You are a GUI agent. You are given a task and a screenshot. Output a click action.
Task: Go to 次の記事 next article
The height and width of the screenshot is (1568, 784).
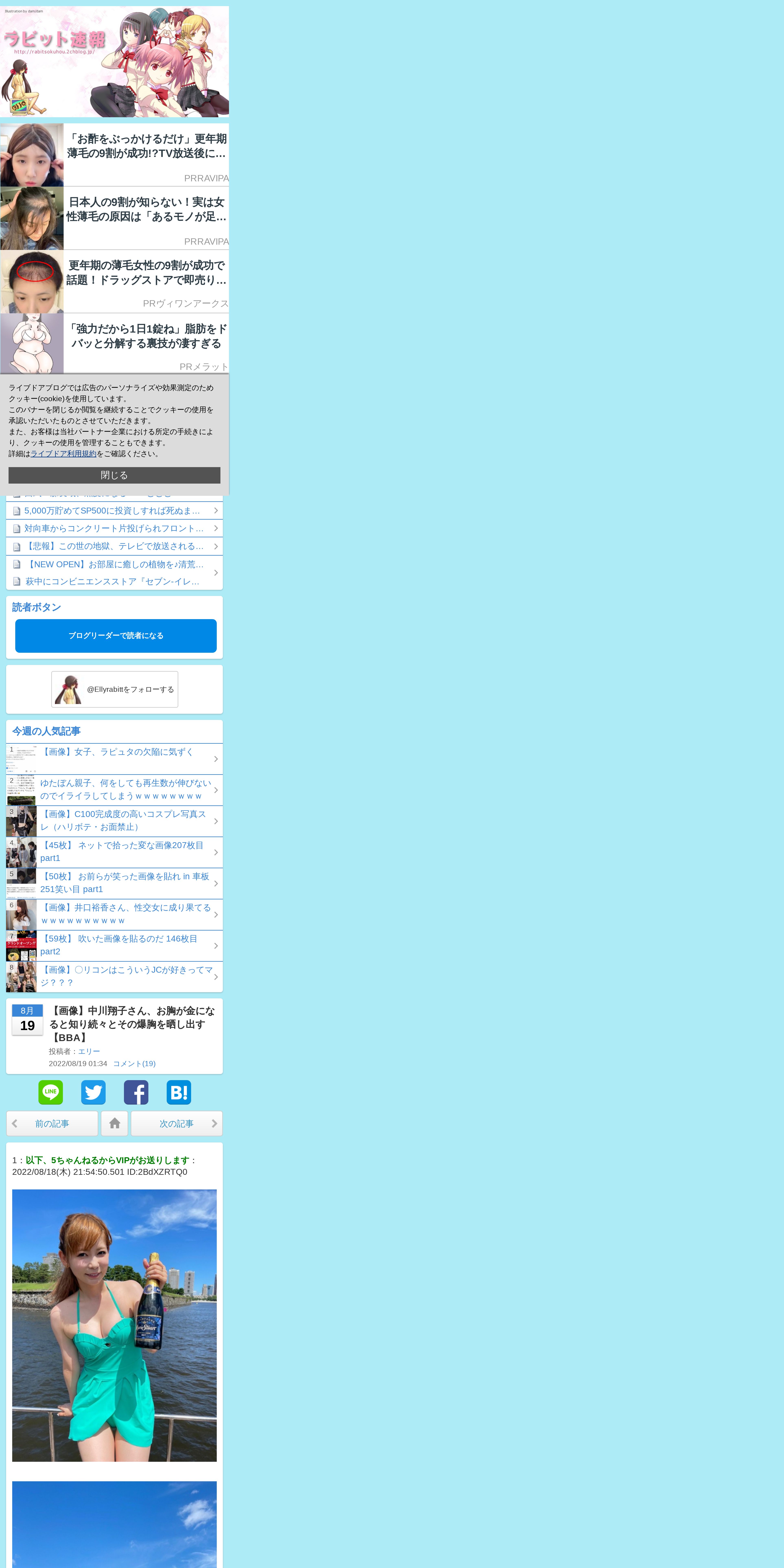[176, 1124]
